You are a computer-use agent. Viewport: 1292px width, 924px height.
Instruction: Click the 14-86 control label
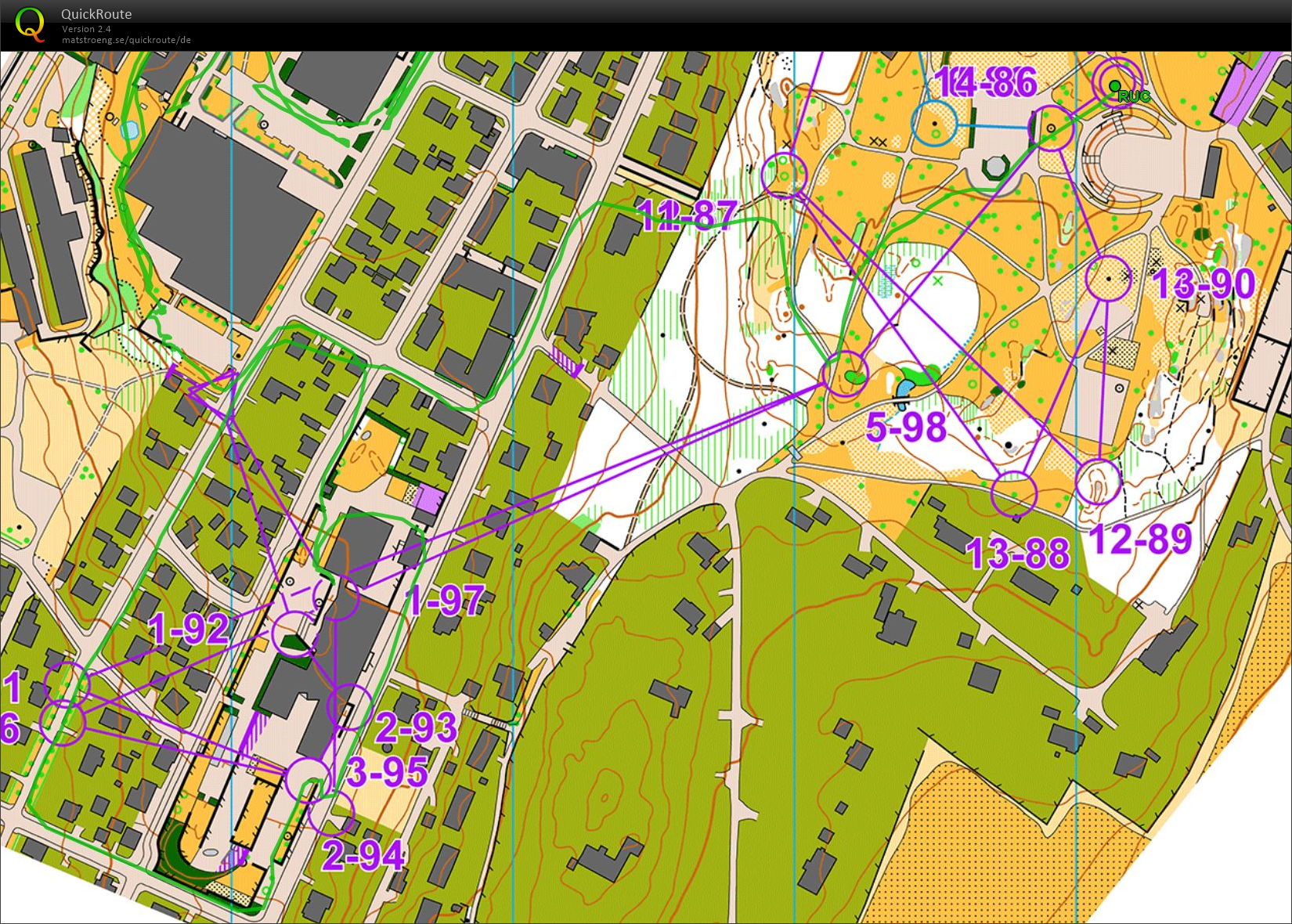[986, 82]
